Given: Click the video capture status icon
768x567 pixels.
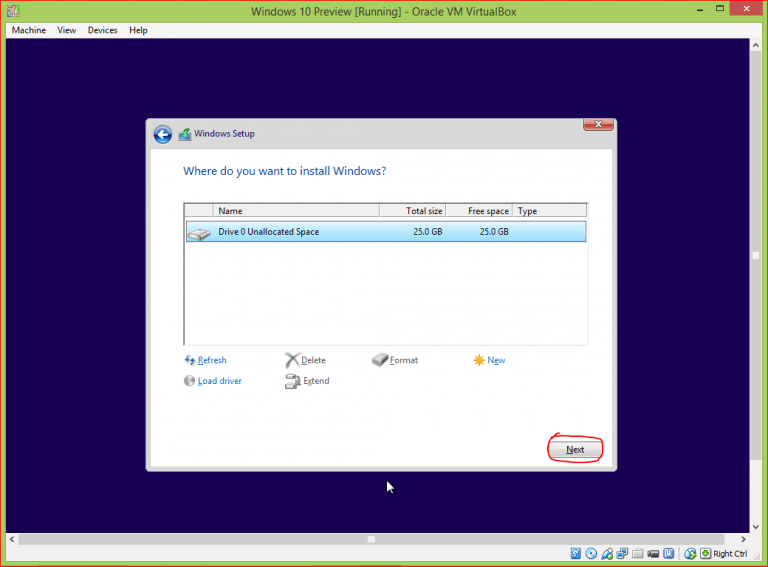Looking at the screenshot, I should point(653,554).
